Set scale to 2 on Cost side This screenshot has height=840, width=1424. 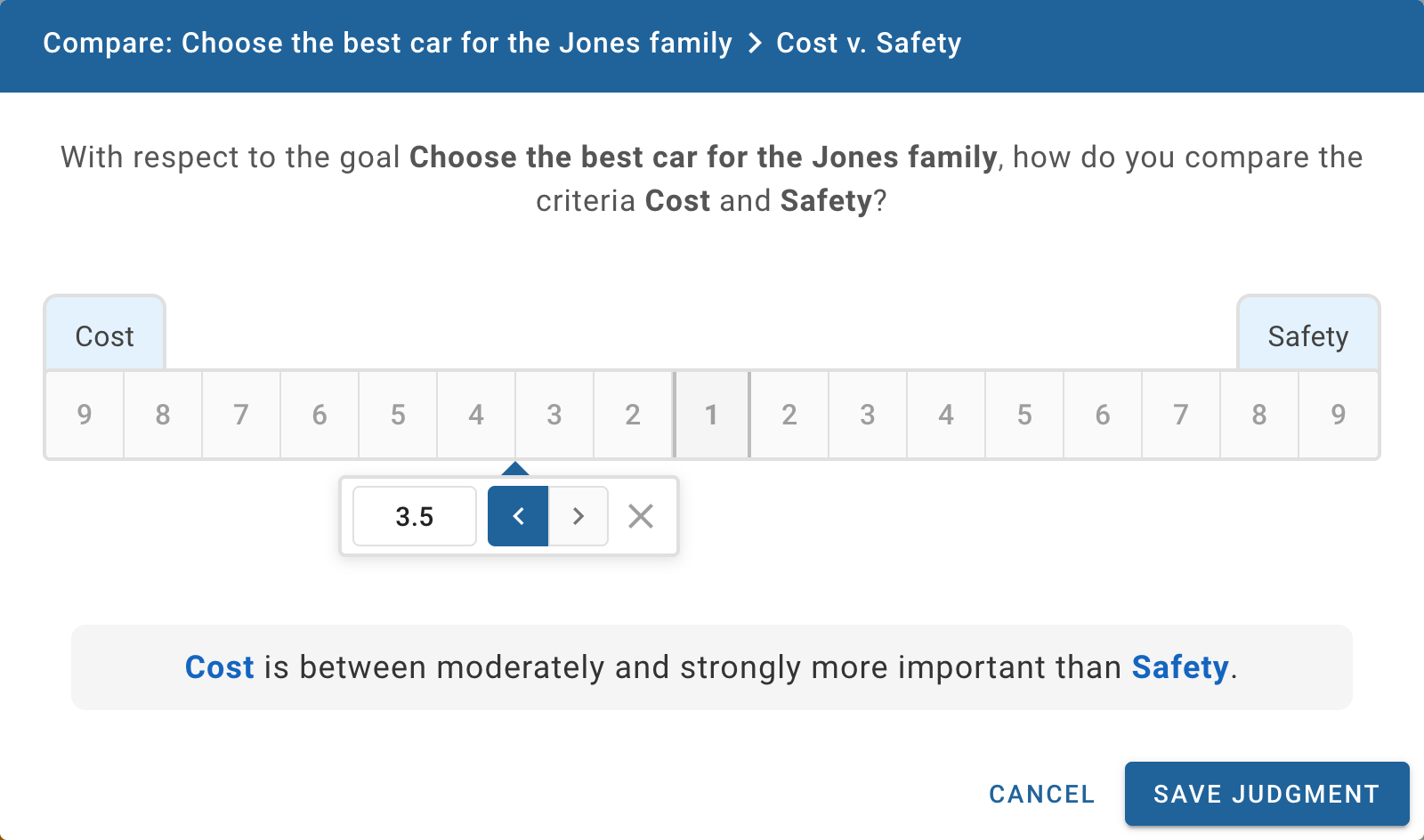pos(633,415)
